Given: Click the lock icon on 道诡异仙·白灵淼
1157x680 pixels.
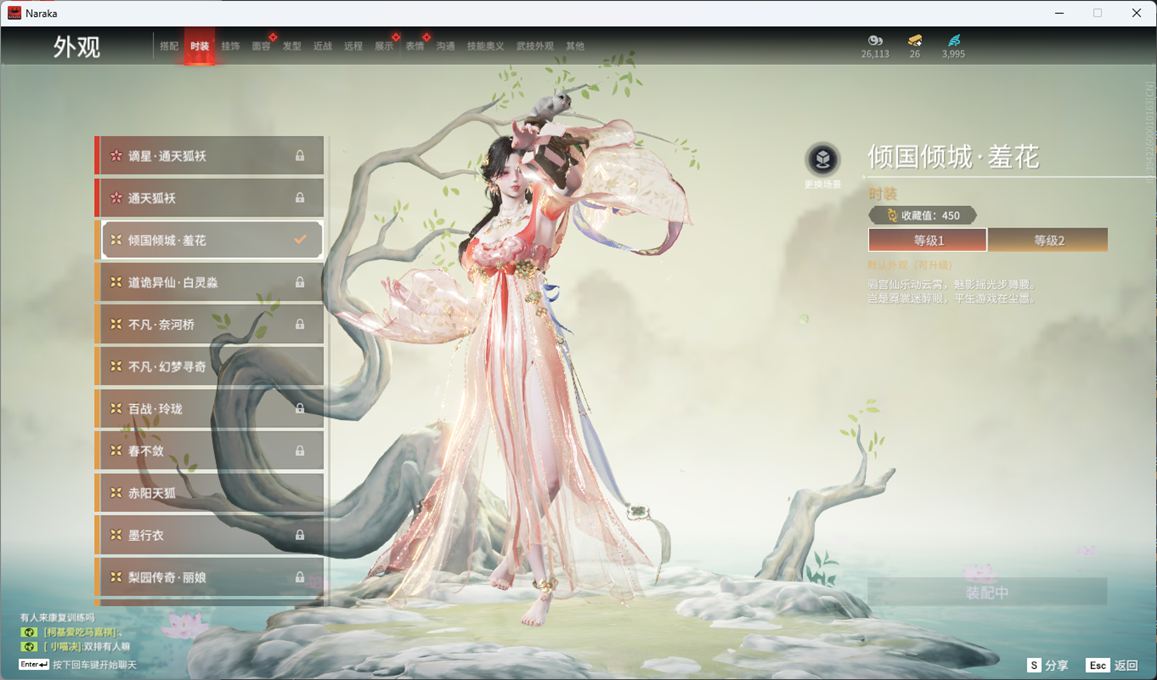Looking at the screenshot, I should tap(300, 282).
